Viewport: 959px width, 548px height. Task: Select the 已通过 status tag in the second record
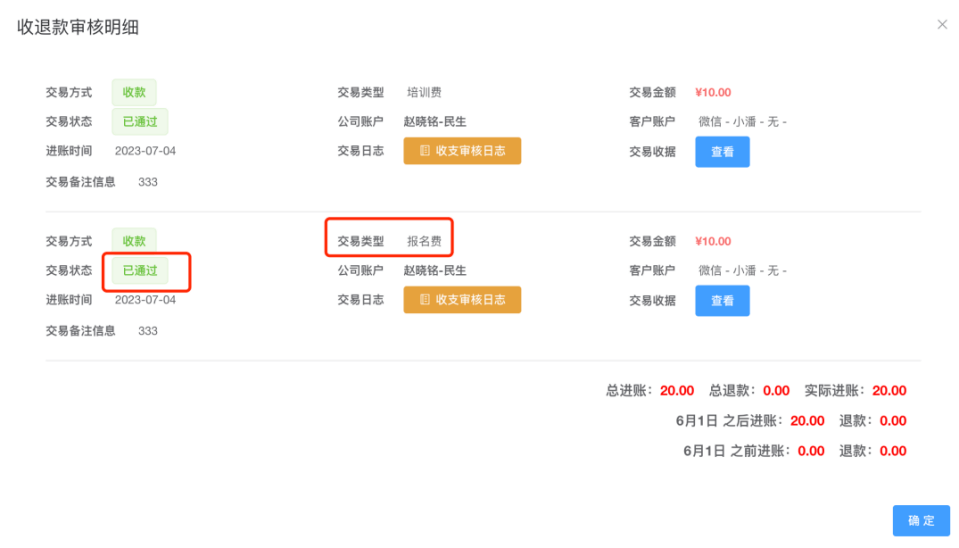pos(140,270)
